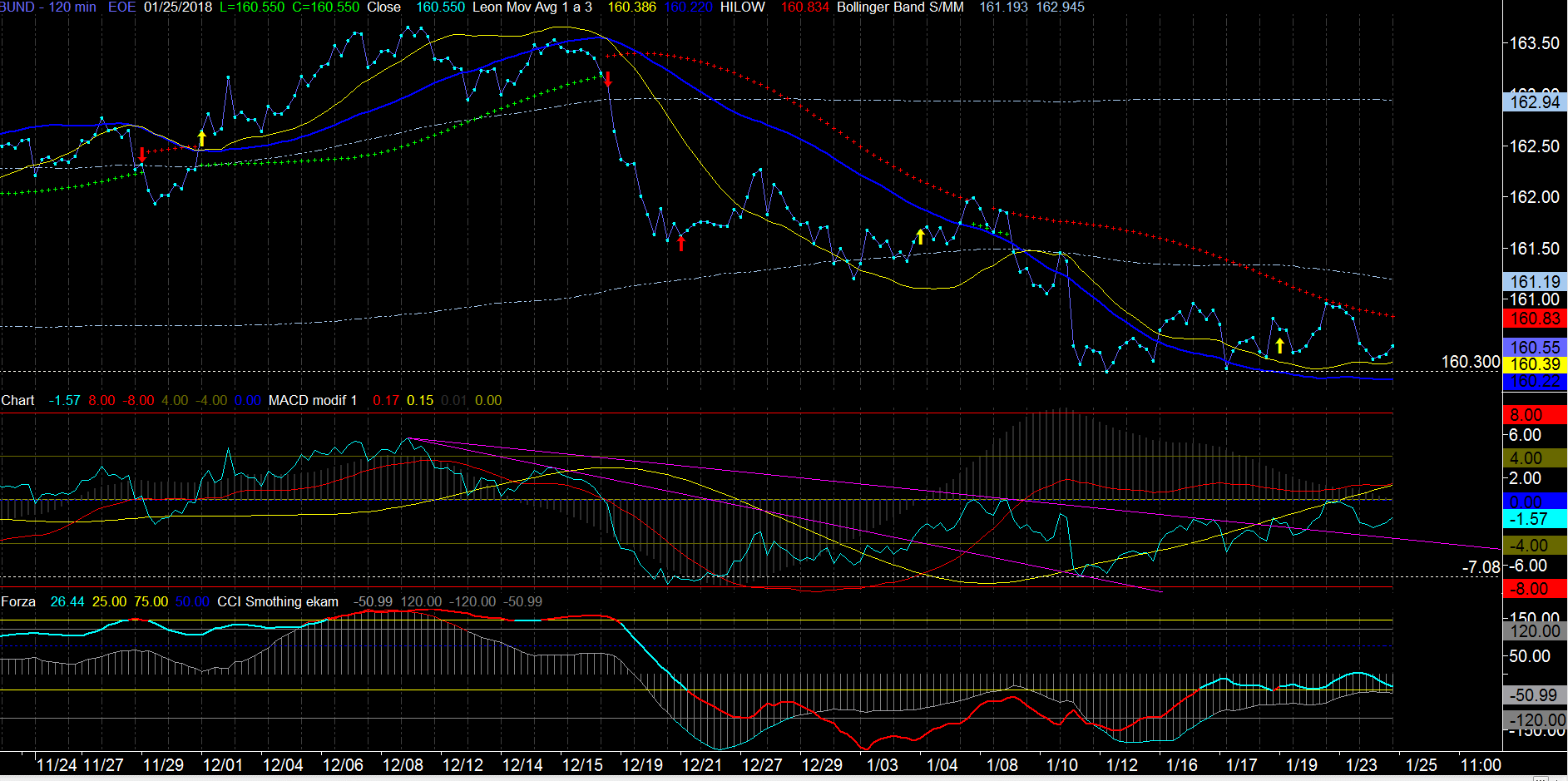Click the 50.00 label on CCI axis
The height and width of the screenshot is (781, 1568).
(1530, 656)
